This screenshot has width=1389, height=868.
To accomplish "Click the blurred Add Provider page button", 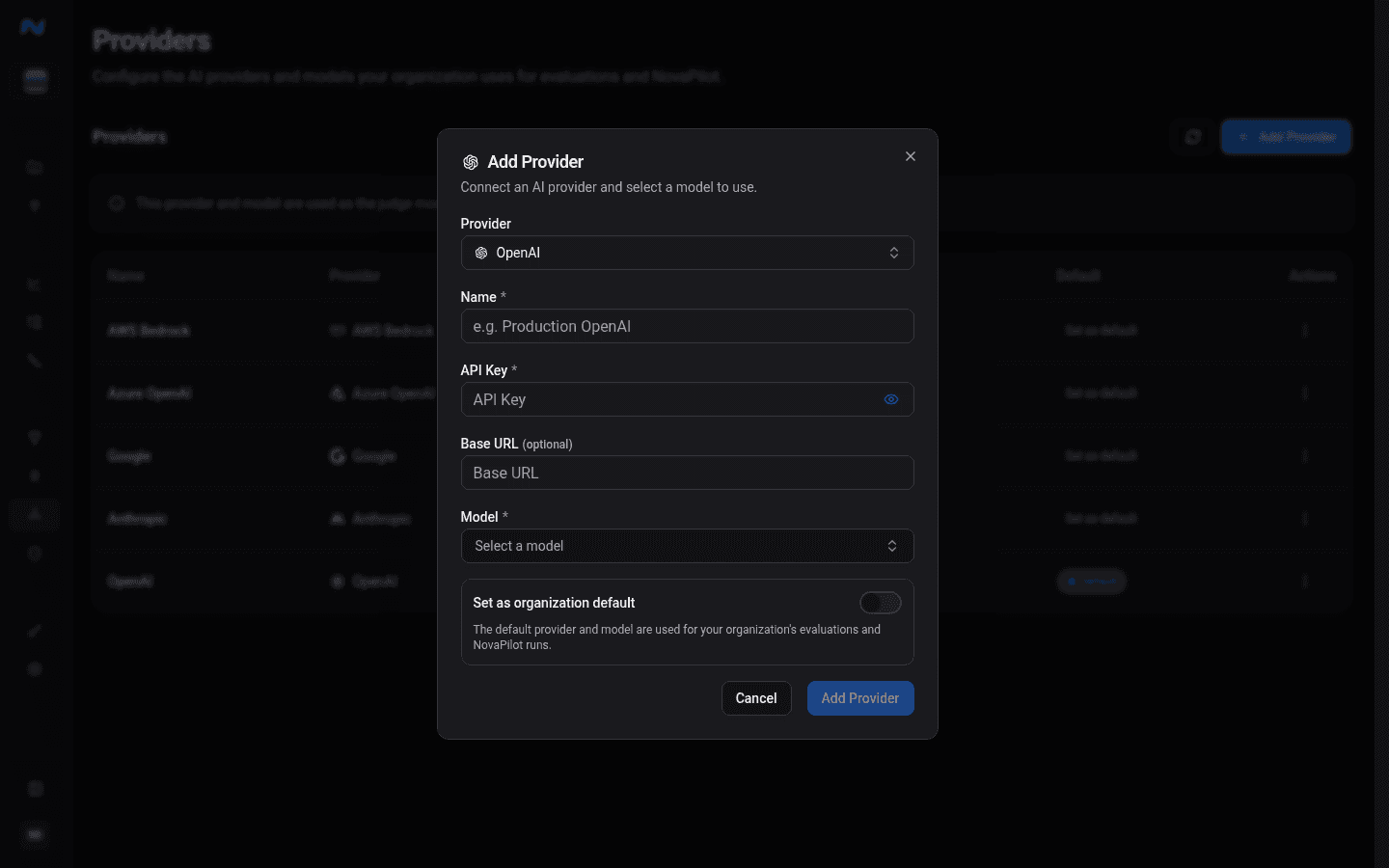I will [x=1286, y=137].
